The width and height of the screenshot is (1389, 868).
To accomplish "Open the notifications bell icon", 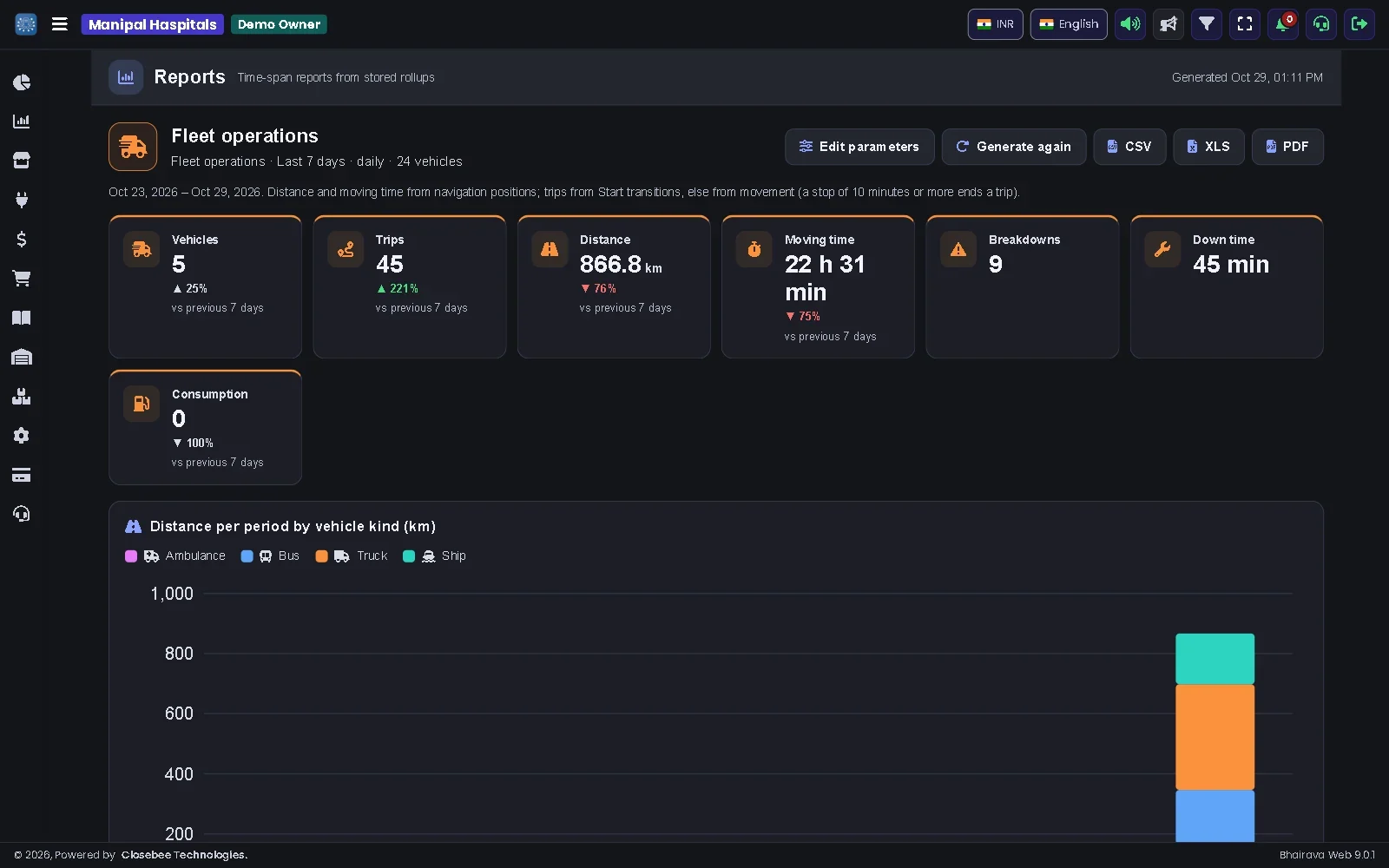I will pos(1283,24).
